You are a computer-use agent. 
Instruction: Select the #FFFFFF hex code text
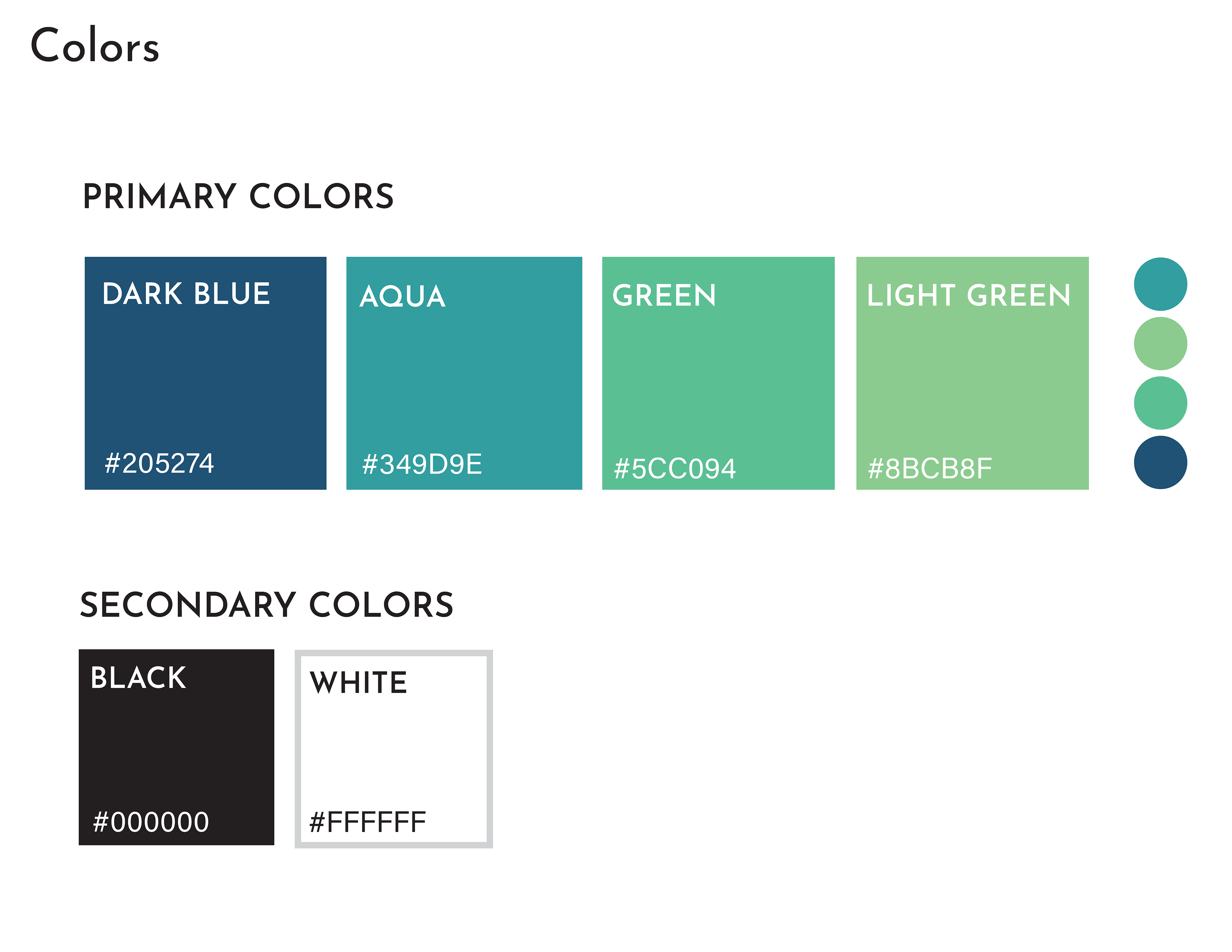pos(368,822)
